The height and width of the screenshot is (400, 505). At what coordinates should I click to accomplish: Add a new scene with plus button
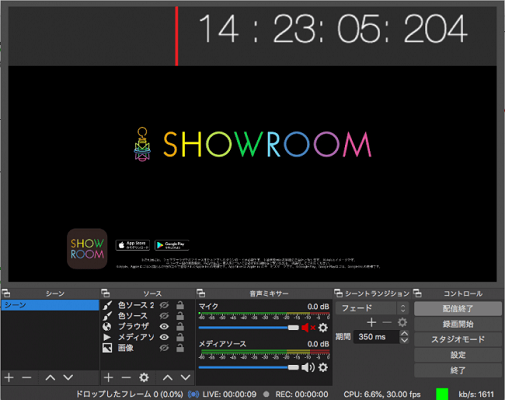[x=9, y=378]
